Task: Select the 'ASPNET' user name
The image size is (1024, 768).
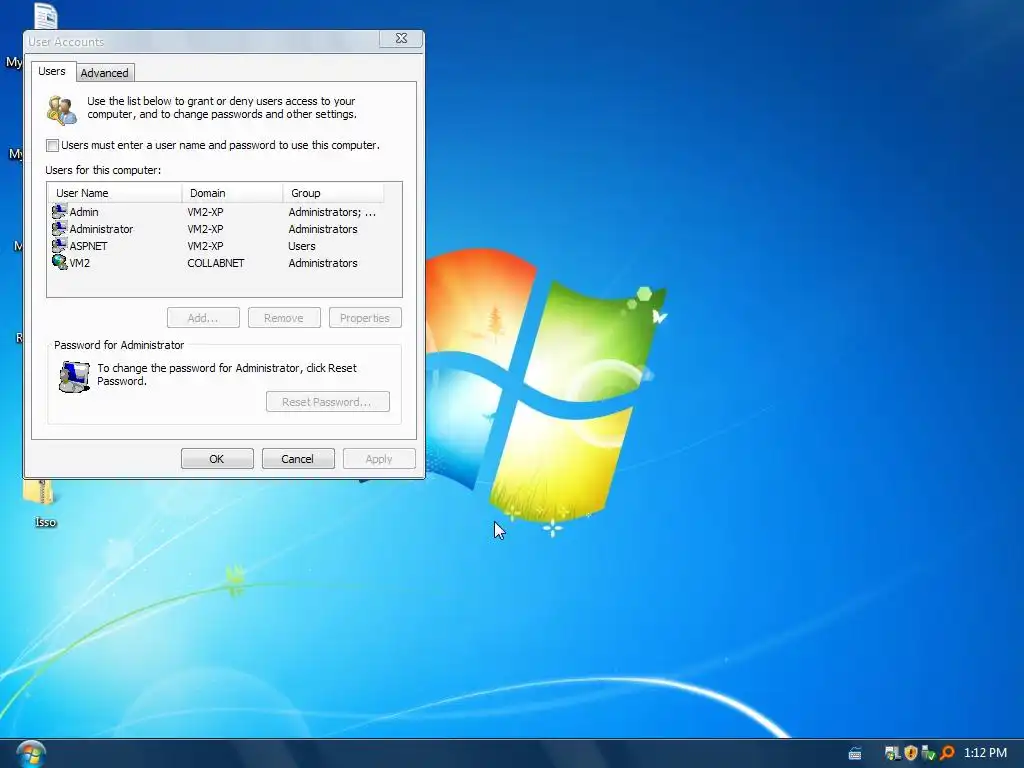Action: pos(88,246)
